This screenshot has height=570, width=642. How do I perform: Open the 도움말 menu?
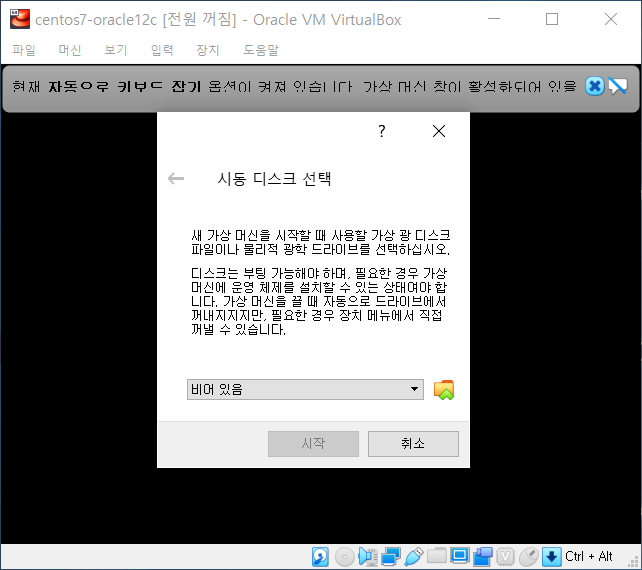[x=261, y=50]
